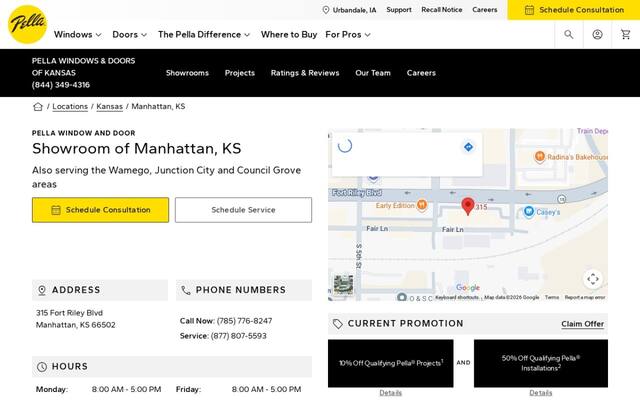Switch to satellite view thumbnail on map

pos(343,284)
